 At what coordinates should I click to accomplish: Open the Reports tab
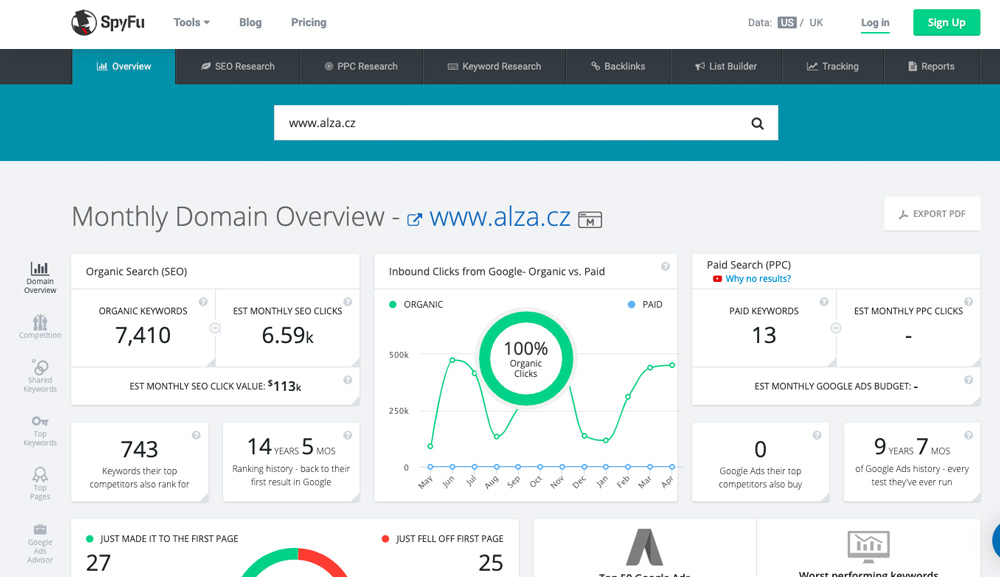pos(932,66)
